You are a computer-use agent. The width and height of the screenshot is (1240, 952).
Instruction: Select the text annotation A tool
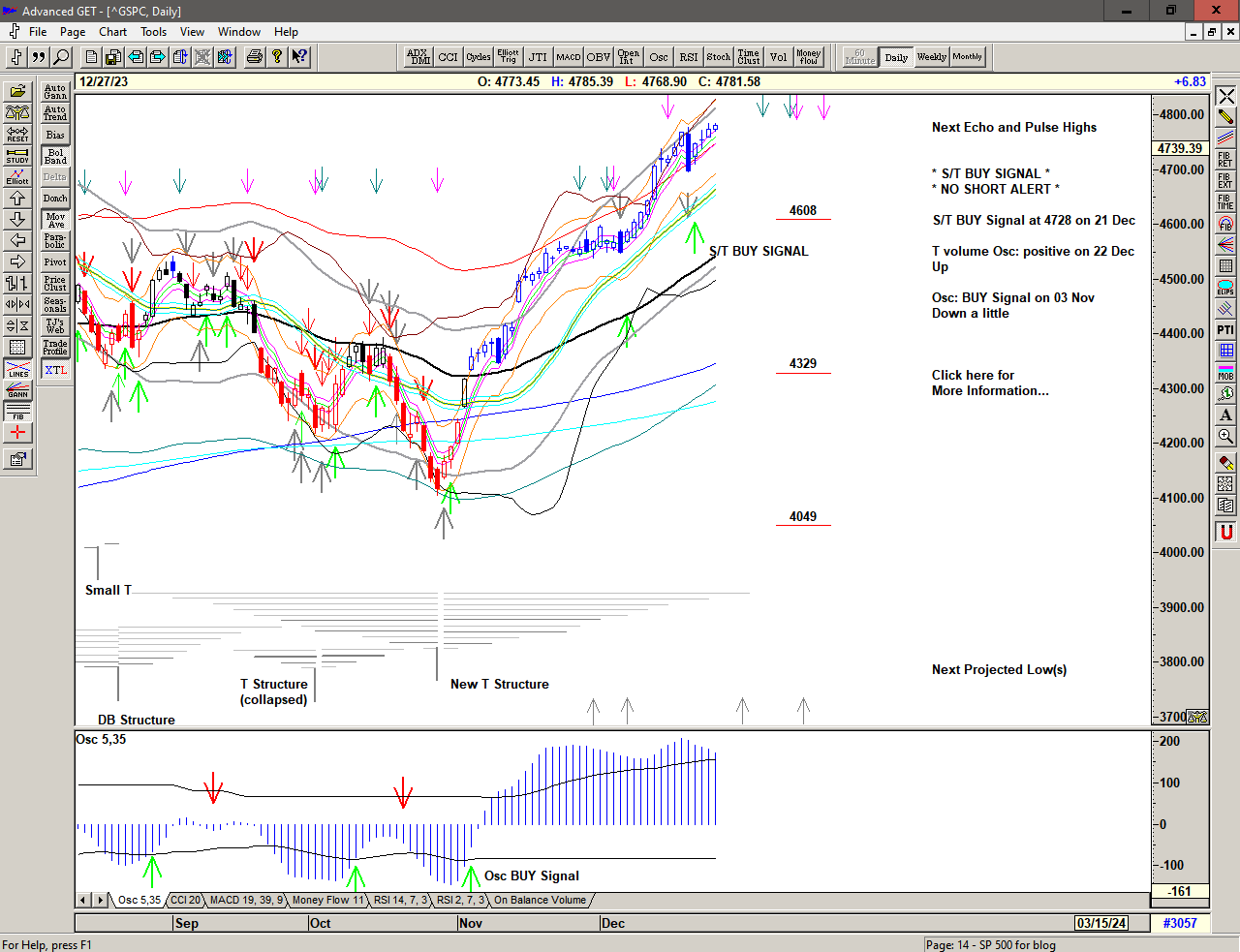pos(1225,415)
